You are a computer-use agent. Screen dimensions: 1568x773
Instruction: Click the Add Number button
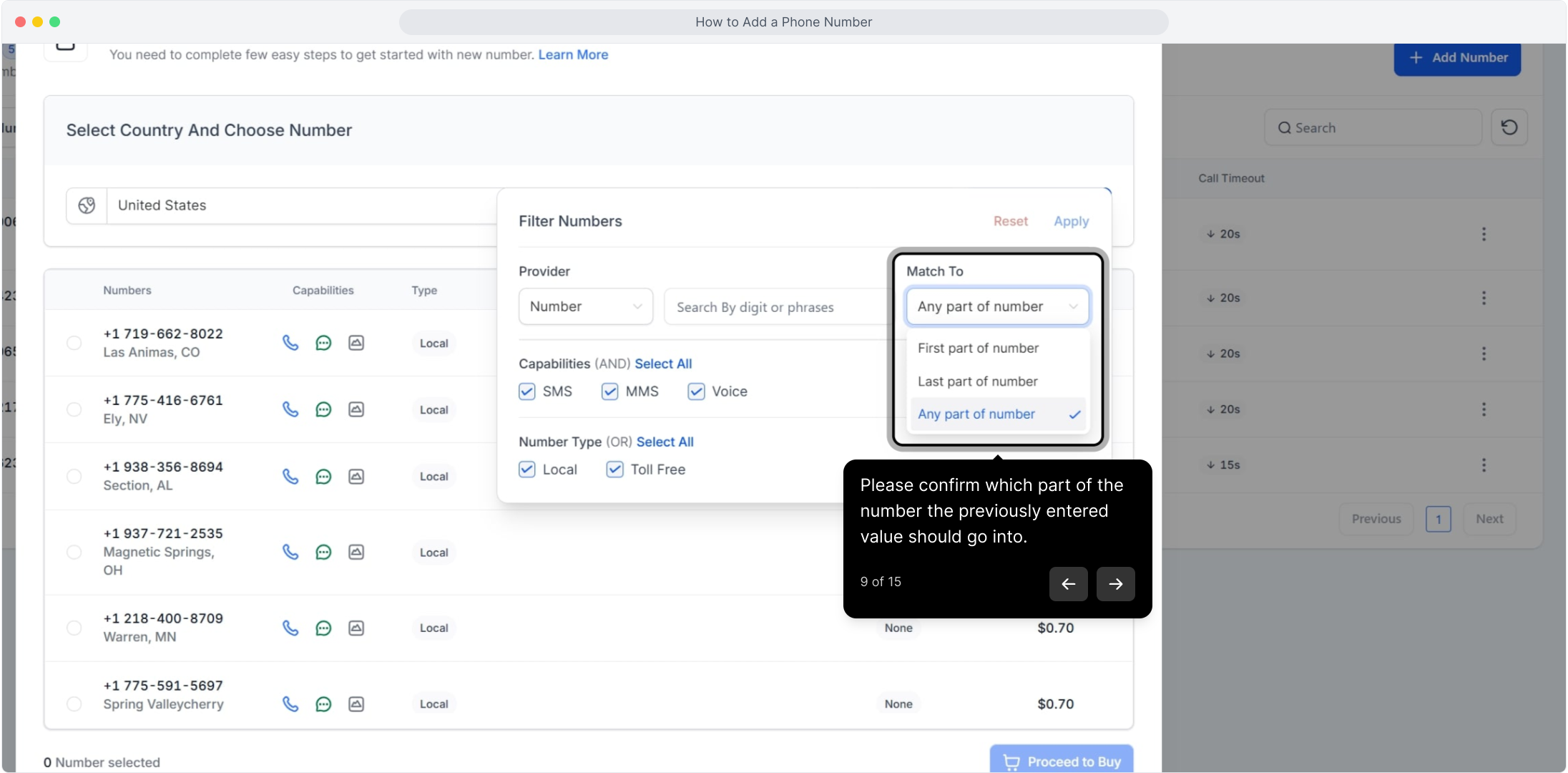(x=1458, y=58)
